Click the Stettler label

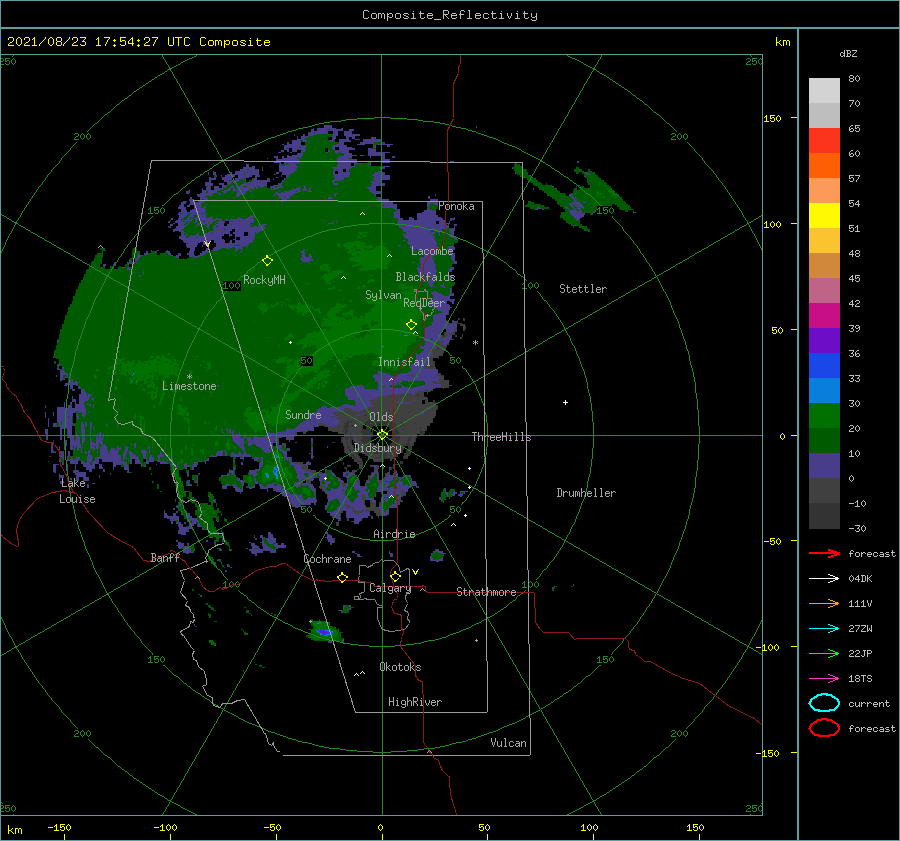(x=583, y=289)
